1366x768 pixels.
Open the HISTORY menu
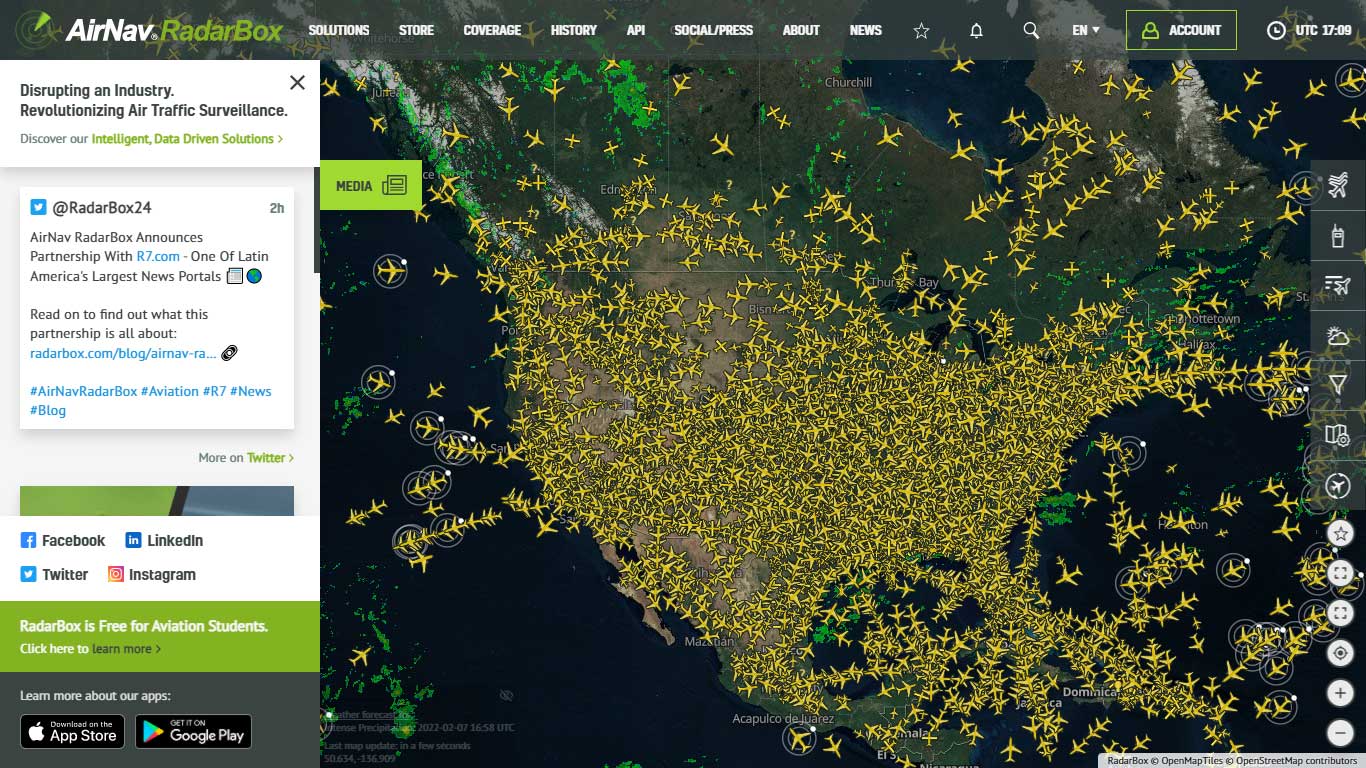point(574,30)
